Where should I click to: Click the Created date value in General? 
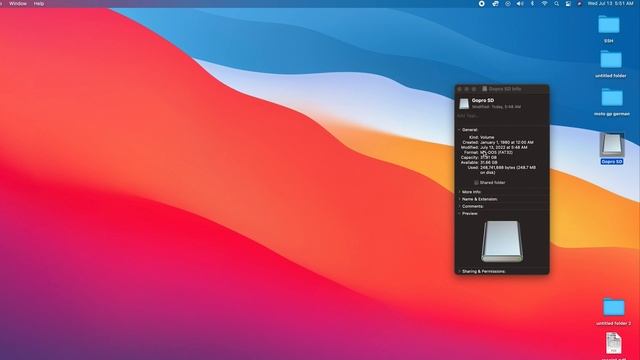click(x=507, y=142)
